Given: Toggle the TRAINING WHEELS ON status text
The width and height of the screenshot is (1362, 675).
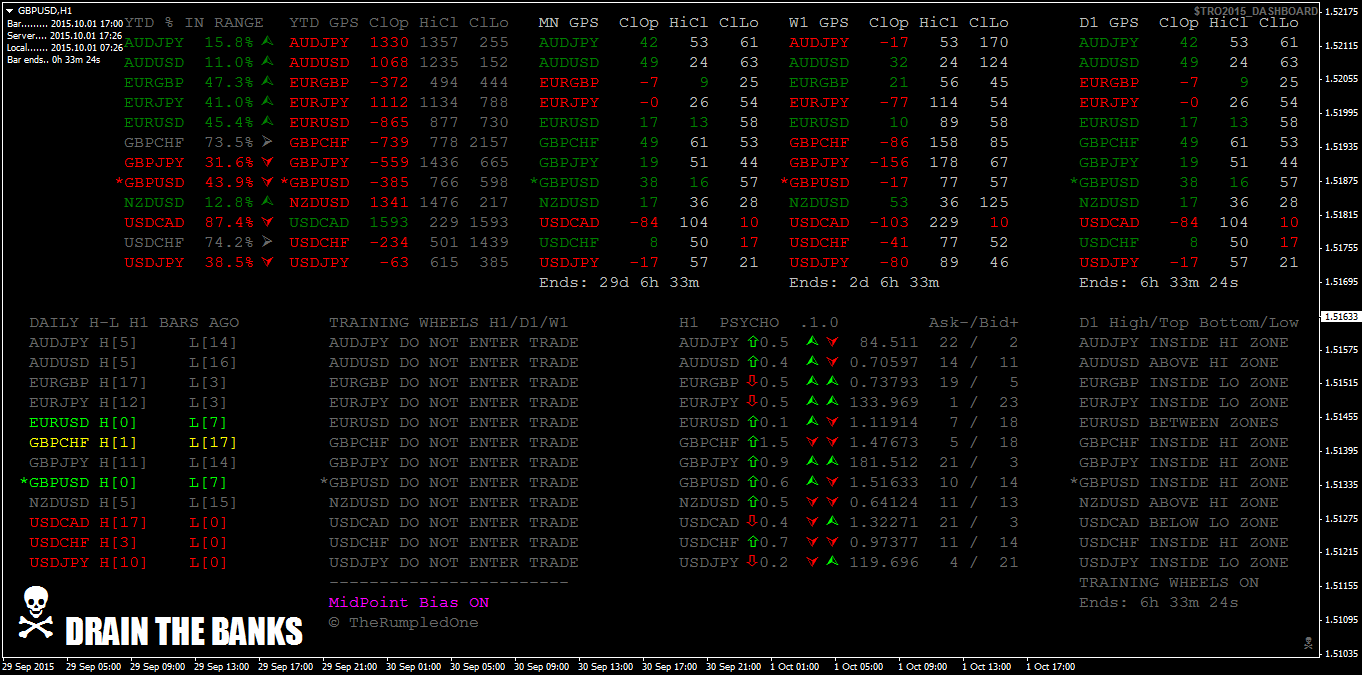Looking at the screenshot, I should click(x=1169, y=583).
